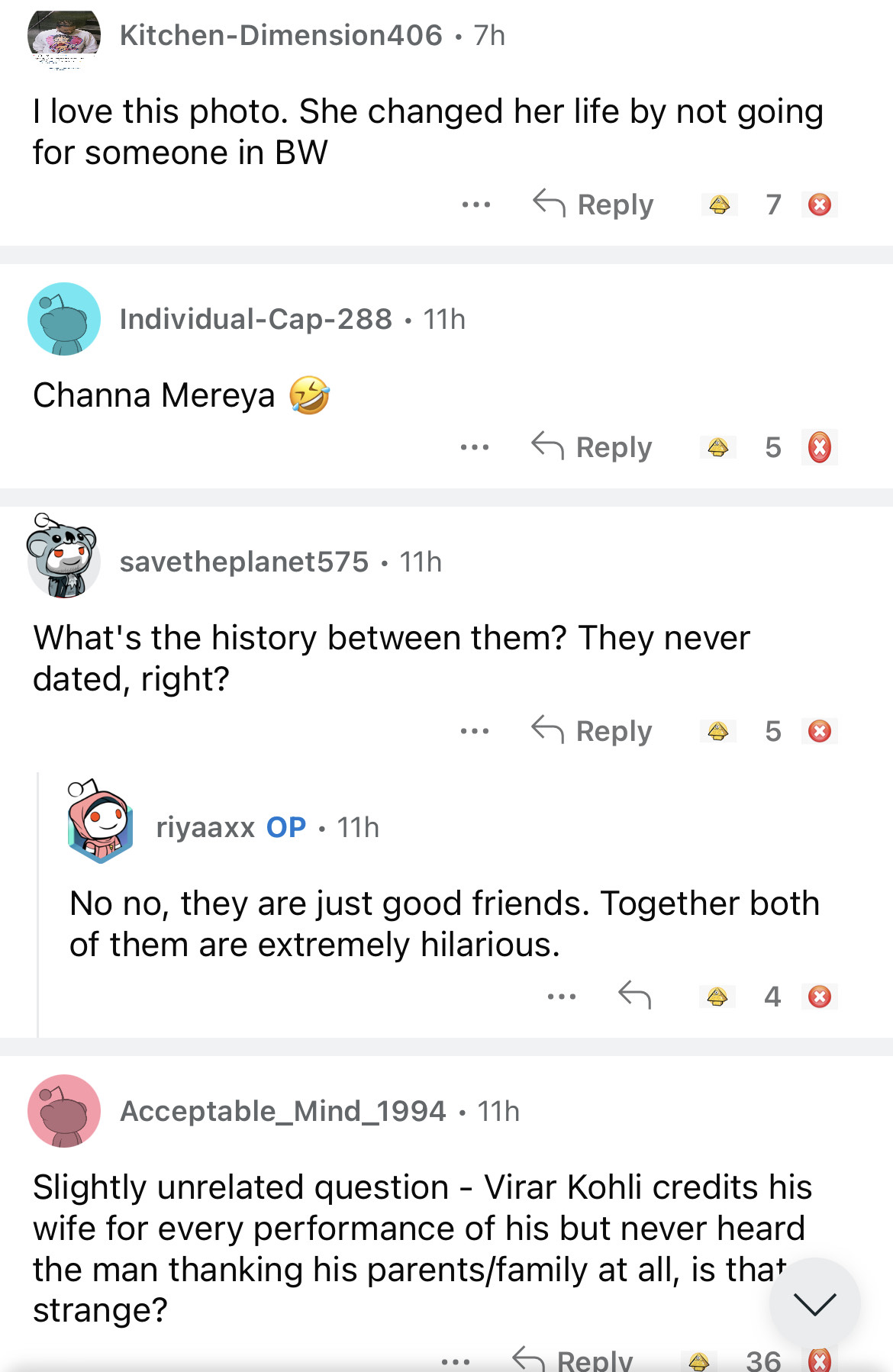
Task: Downvote Individual-Cap-288's comment
Action: point(819,447)
